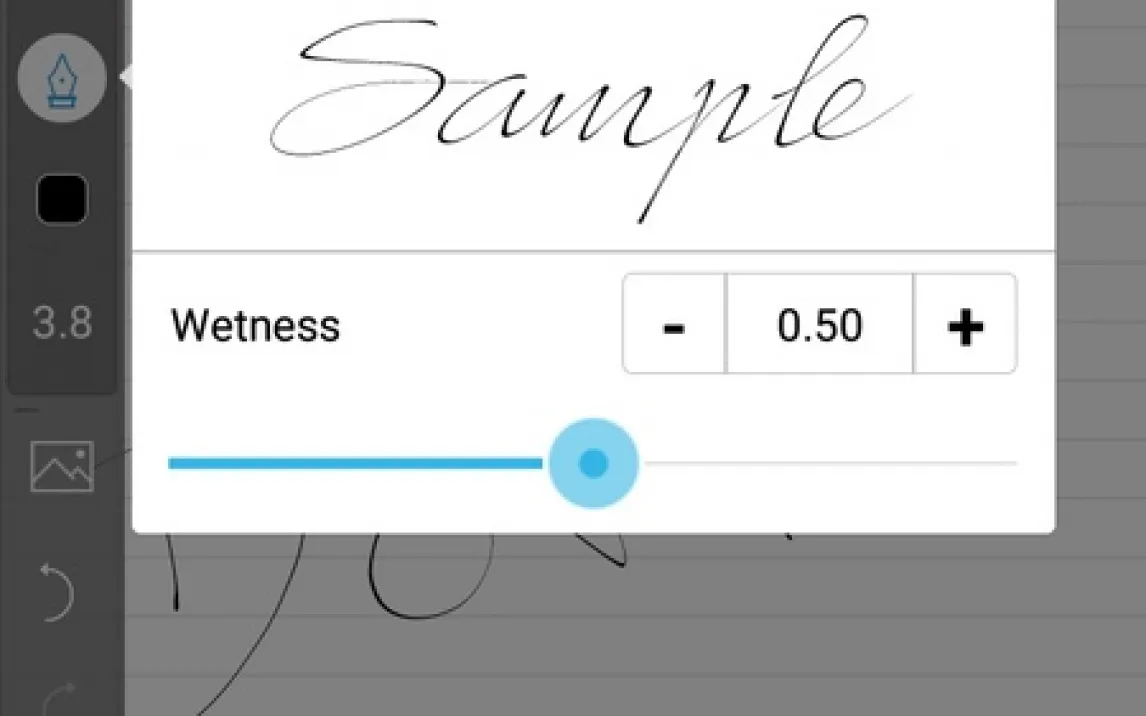Open the black ink color swatch
This screenshot has width=1146, height=716.
pos(62,199)
